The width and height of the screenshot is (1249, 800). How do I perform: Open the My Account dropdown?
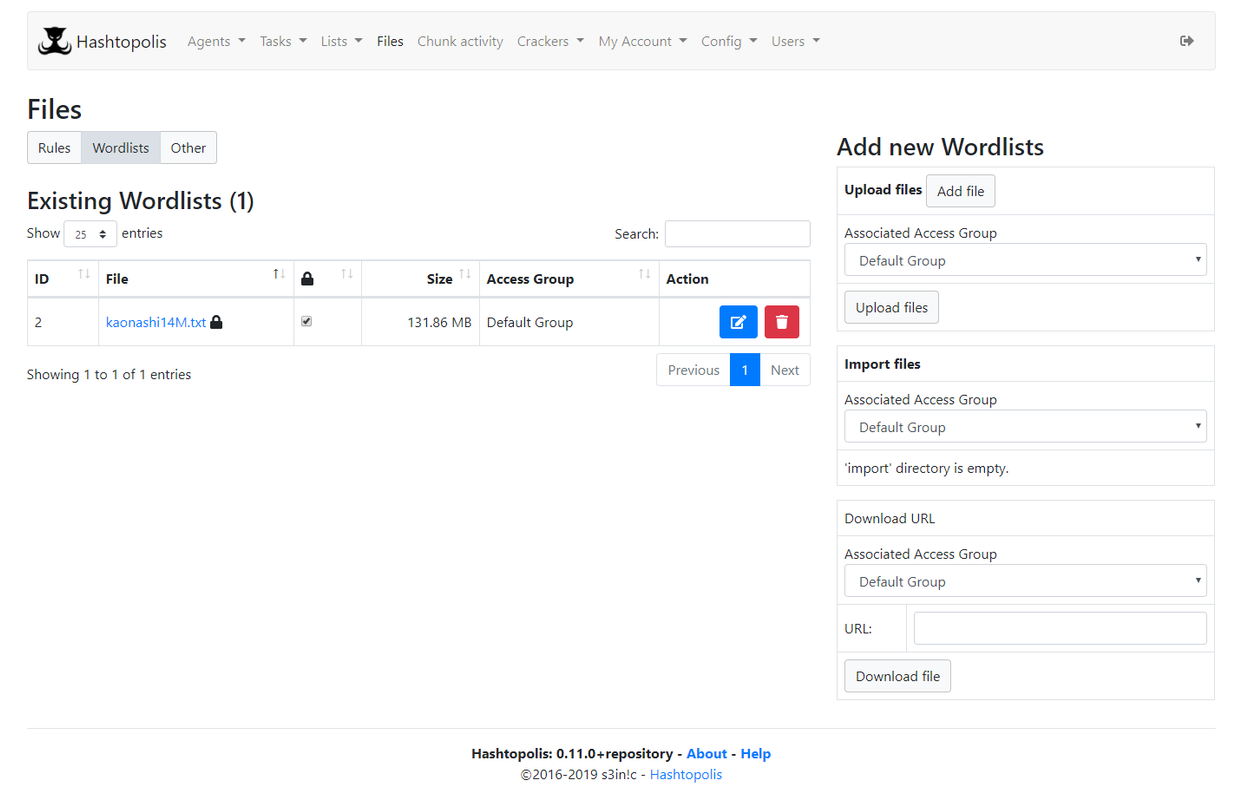click(x=642, y=41)
